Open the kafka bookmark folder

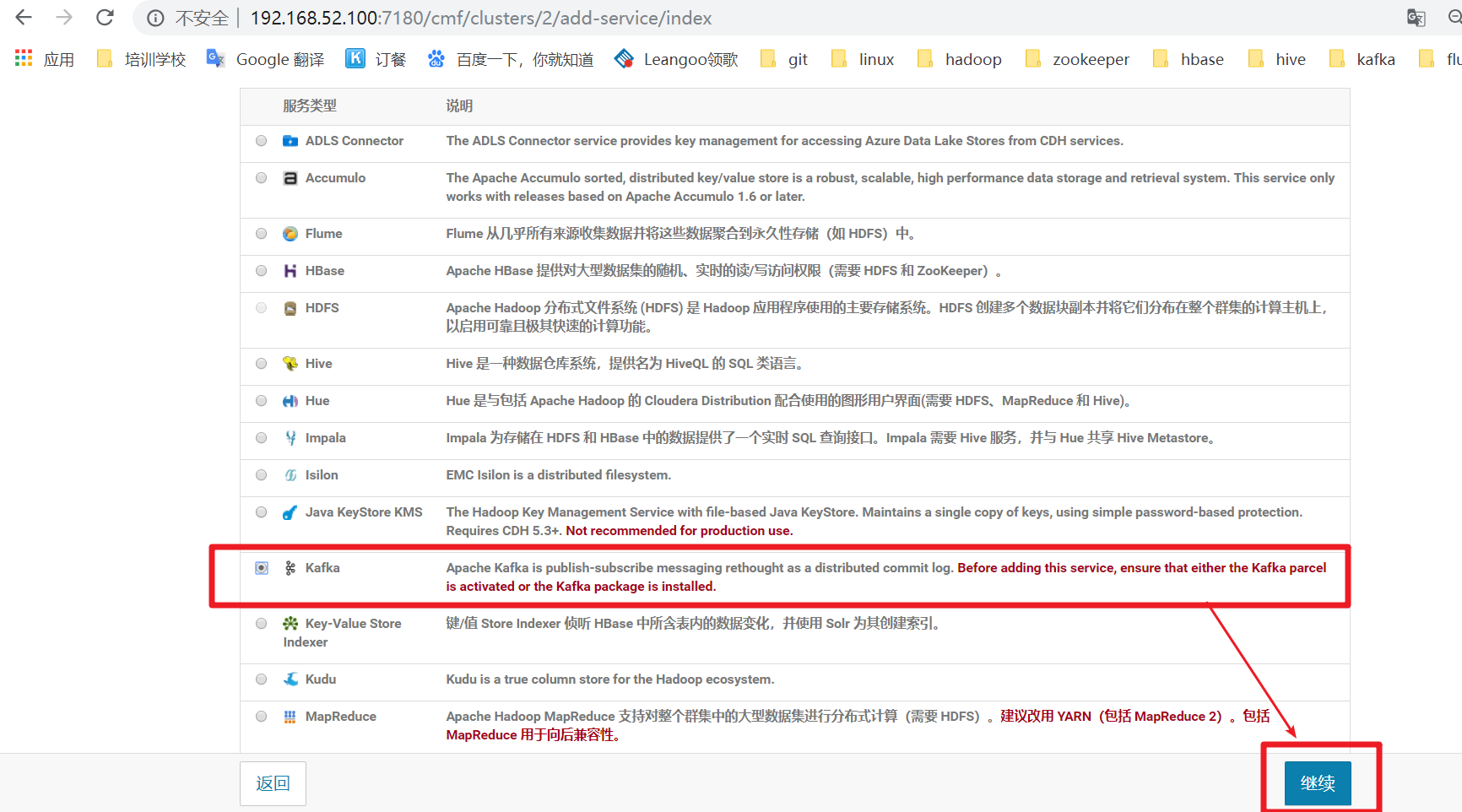coord(1362,59)
